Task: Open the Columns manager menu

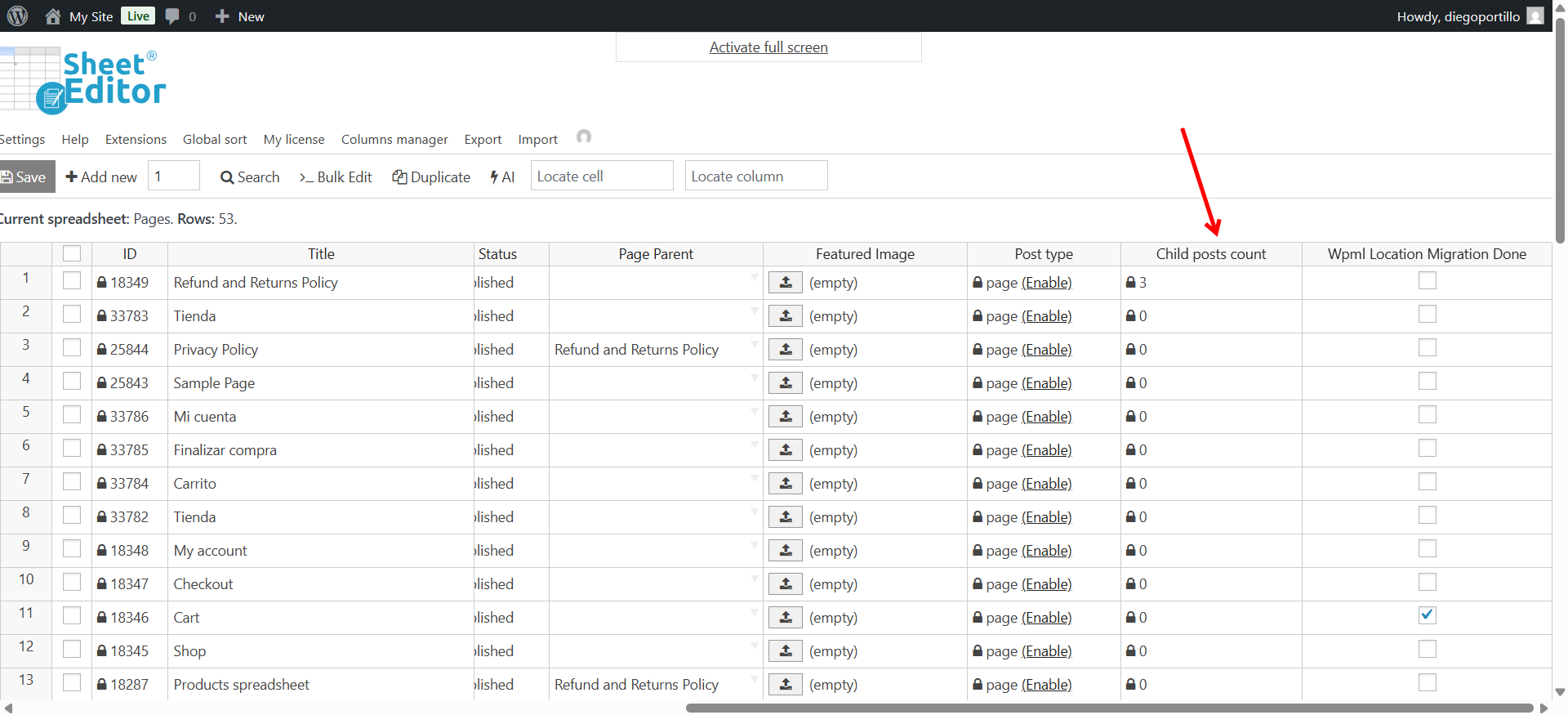Action: [x=394, y=140]
